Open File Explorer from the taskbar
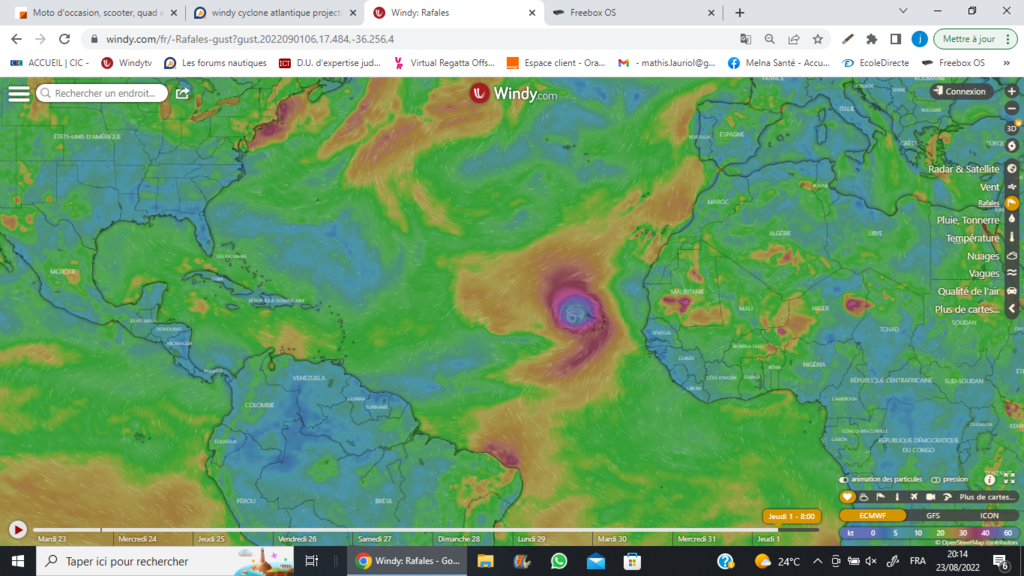The height and width of the screenshot is (576, 1024). (485, 561)
